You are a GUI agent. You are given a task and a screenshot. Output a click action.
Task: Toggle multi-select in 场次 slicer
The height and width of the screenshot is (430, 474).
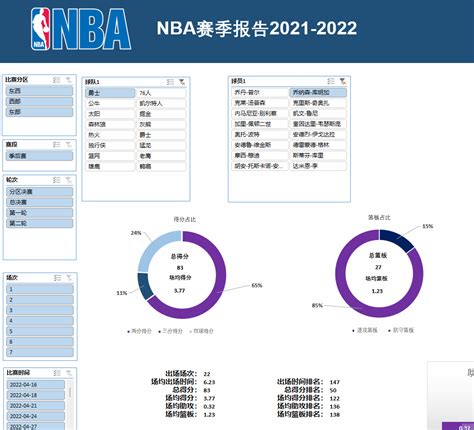(x=58, y=278)
